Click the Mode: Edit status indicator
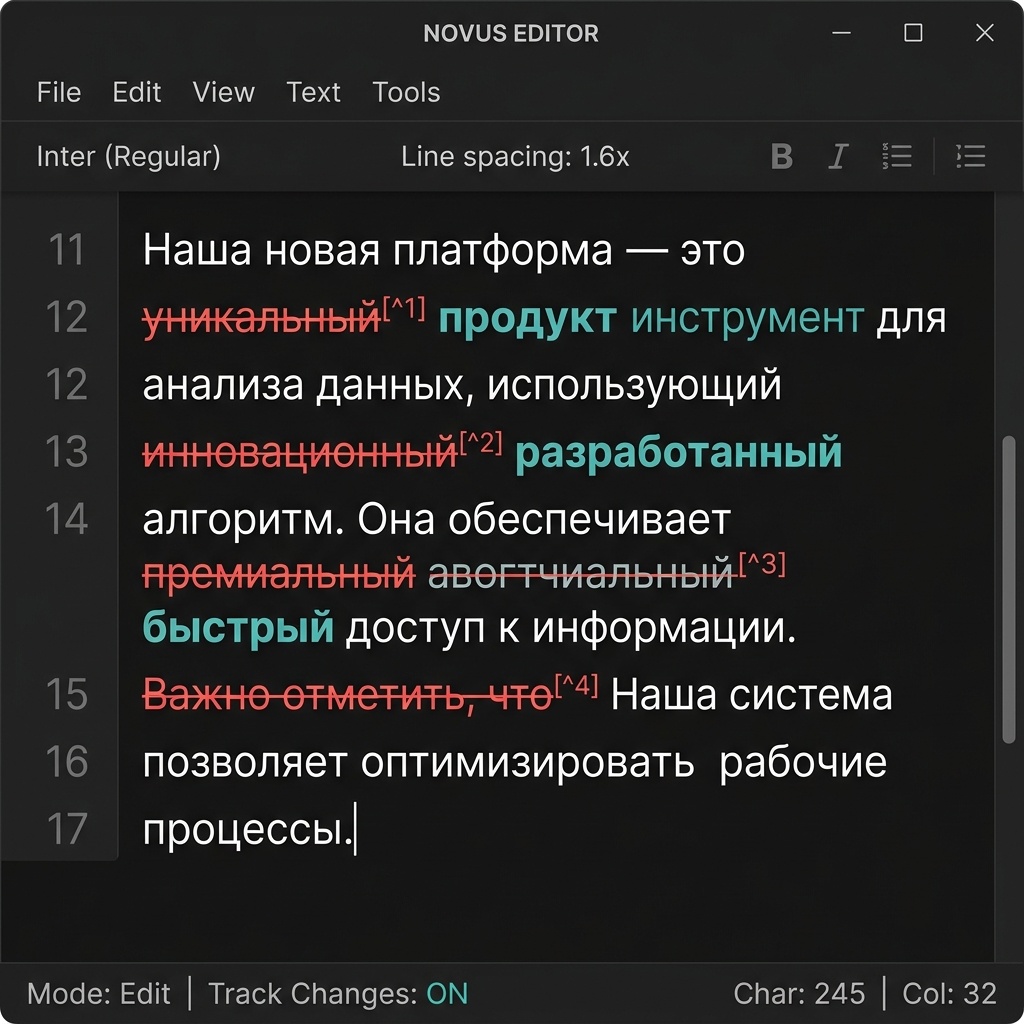This screenshot has width=1024, height=1024. pyautogui.click(x=99, y=994)
